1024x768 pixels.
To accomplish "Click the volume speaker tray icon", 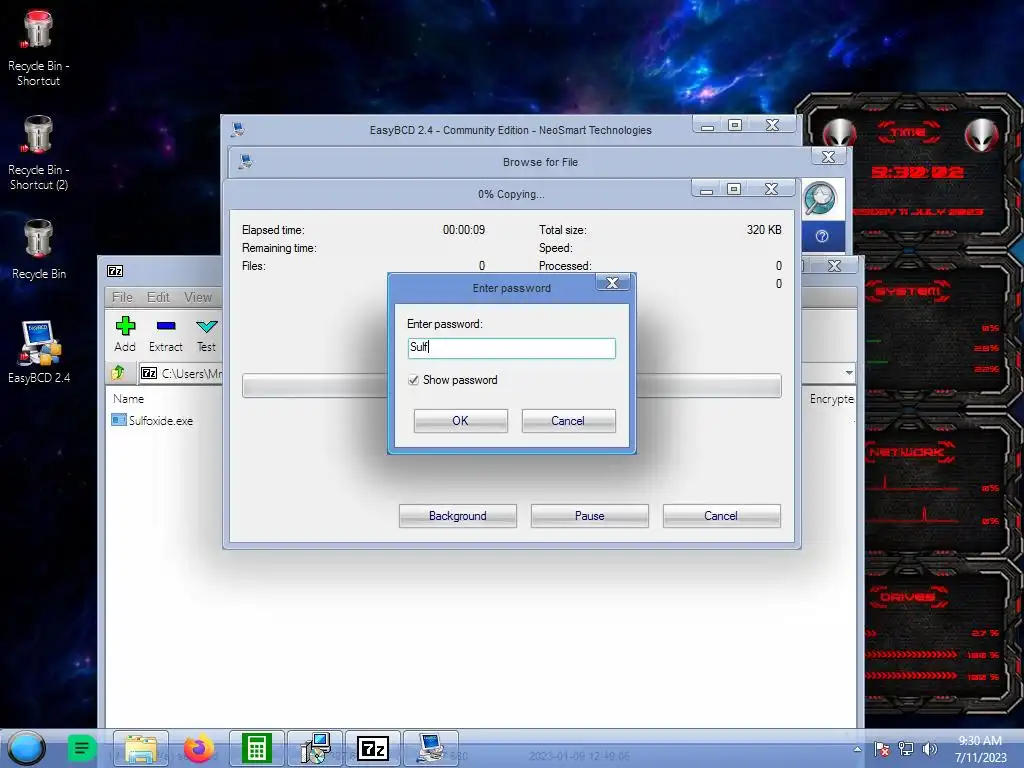I will coord(929,749).
